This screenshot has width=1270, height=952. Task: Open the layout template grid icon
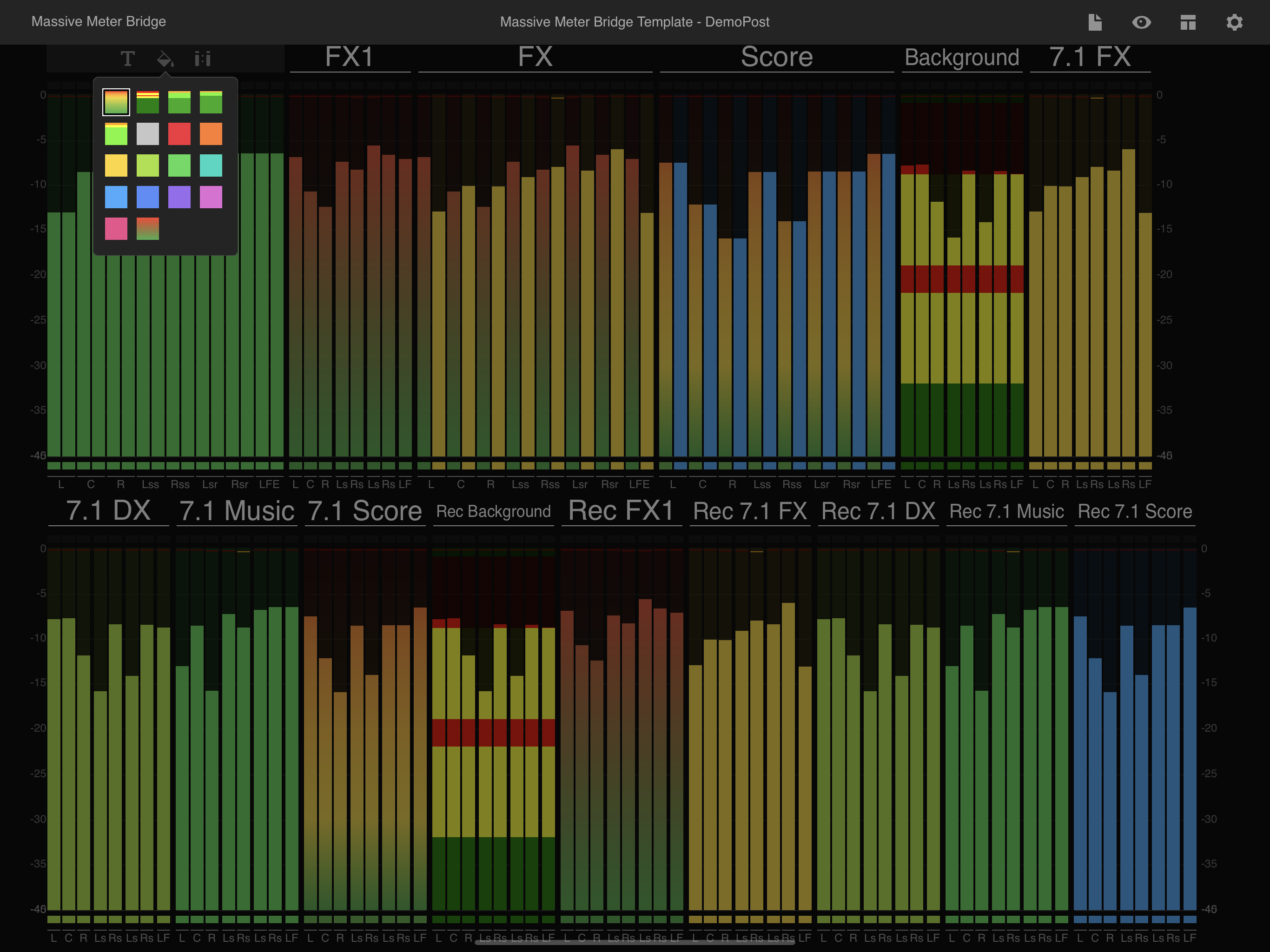[1188, 22]
